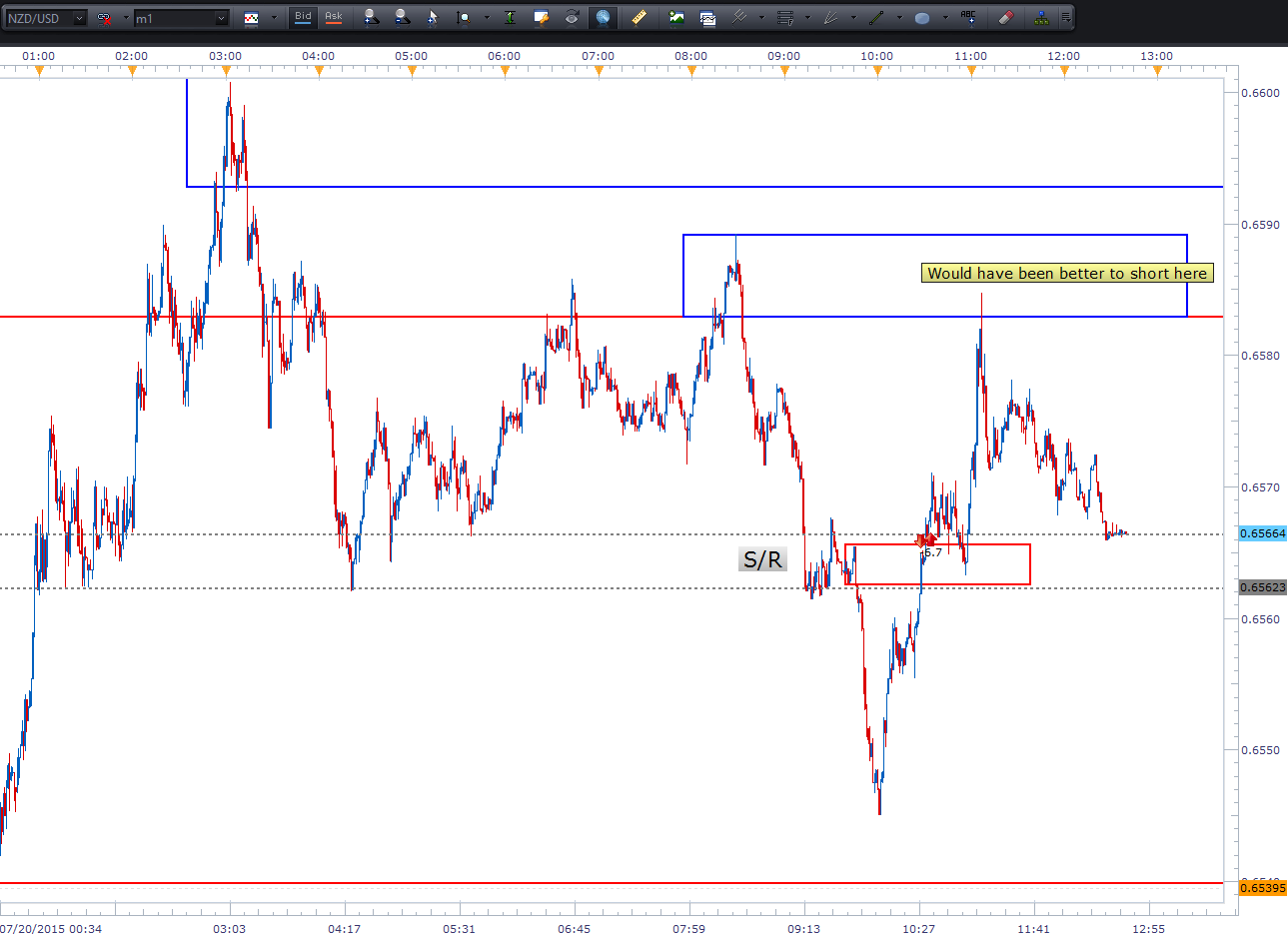Toggle the eye visibility icon in toolbar
1288x938 pixels.
coord(572,17)
